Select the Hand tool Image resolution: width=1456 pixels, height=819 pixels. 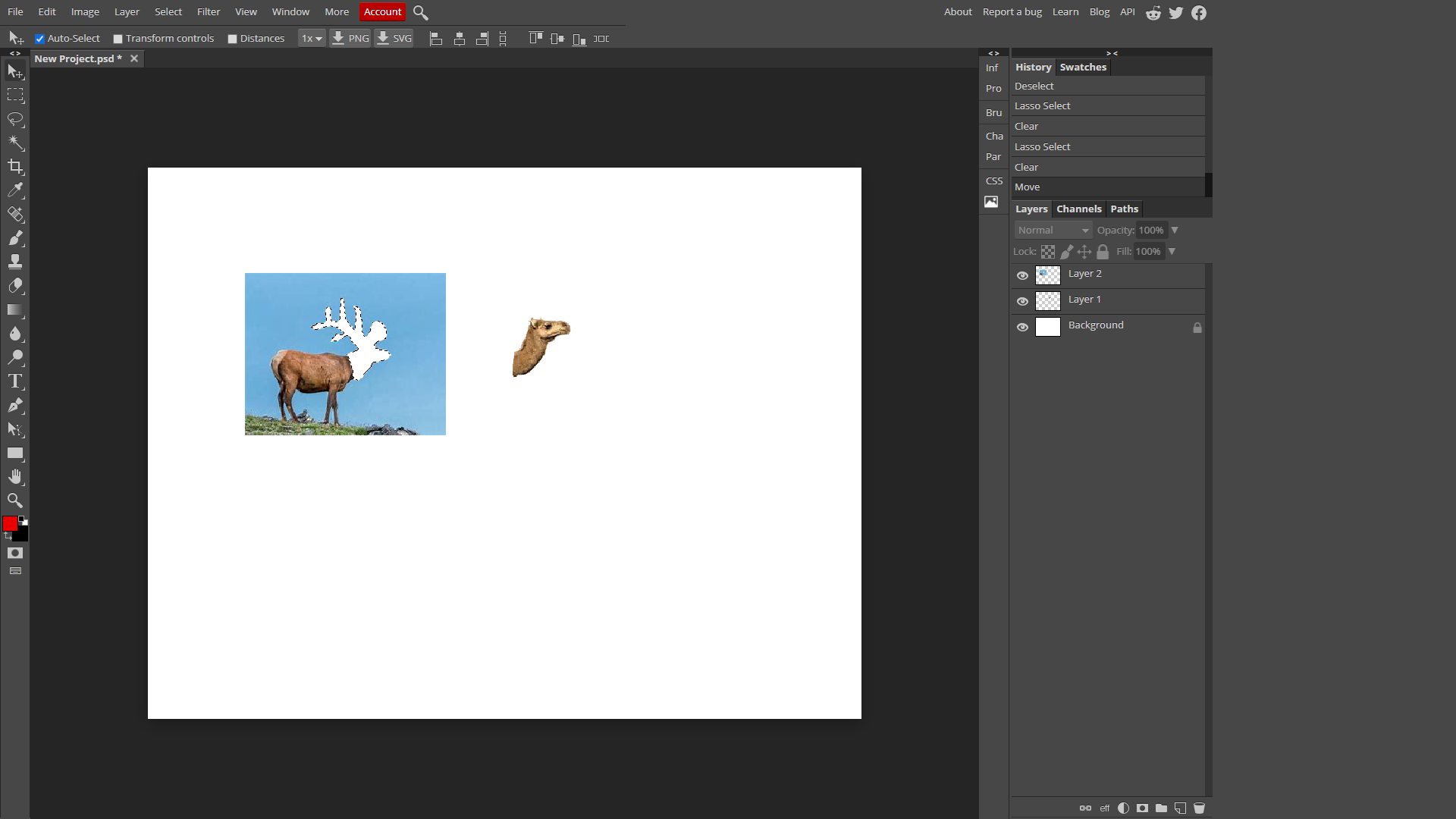[x=15, y=477]
